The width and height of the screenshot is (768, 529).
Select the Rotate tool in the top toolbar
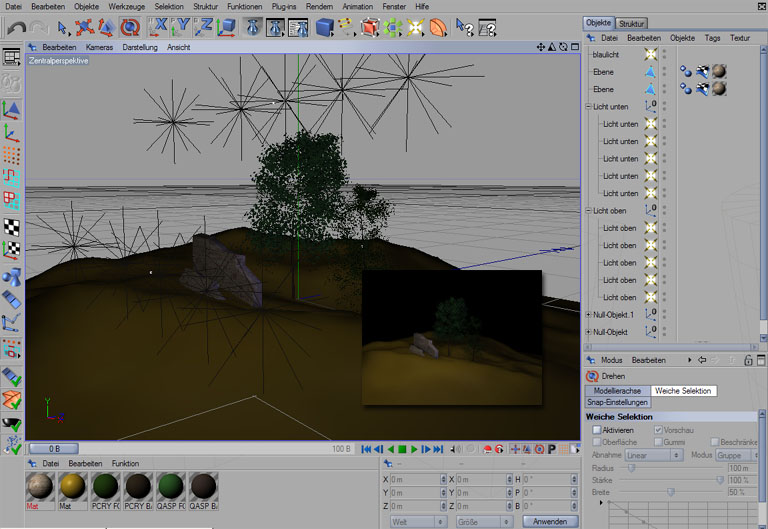point(129,27)
